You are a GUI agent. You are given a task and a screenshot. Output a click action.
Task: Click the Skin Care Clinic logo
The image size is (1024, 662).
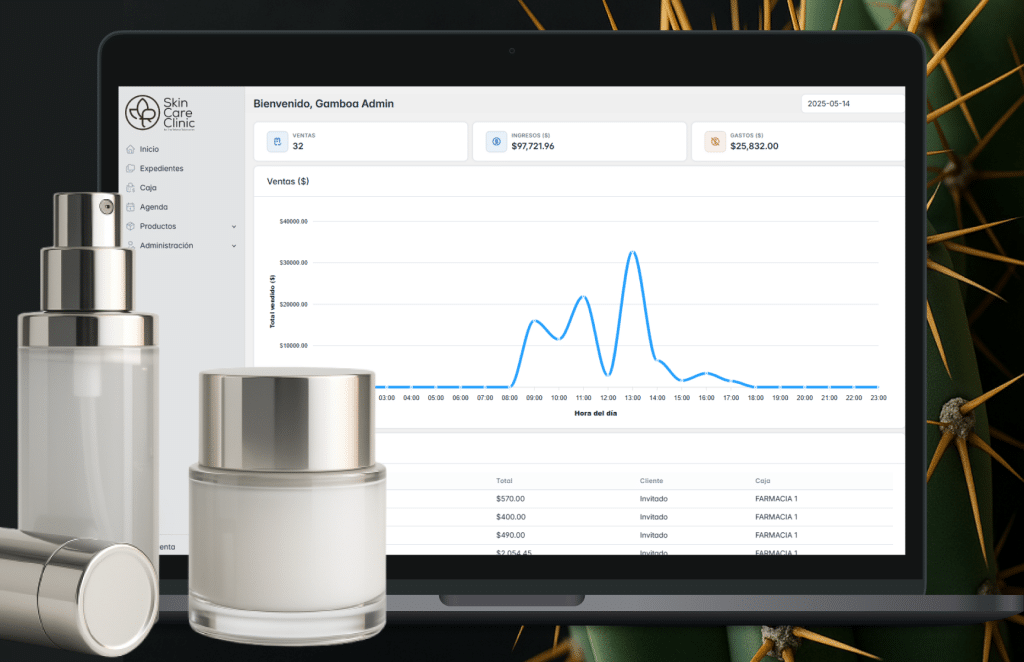click(x=159, y=113)
